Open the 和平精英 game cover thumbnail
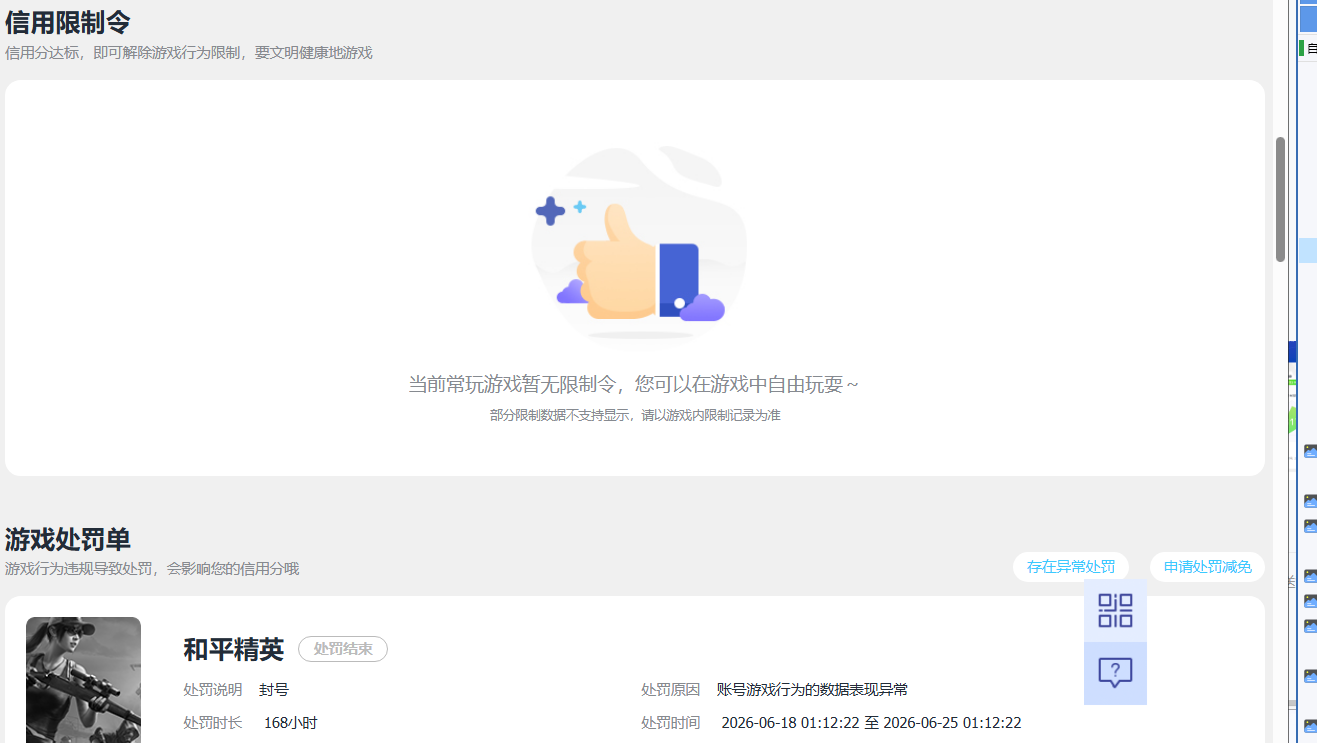This screenshot has width=1317, height=743. [x=83, y=680]
